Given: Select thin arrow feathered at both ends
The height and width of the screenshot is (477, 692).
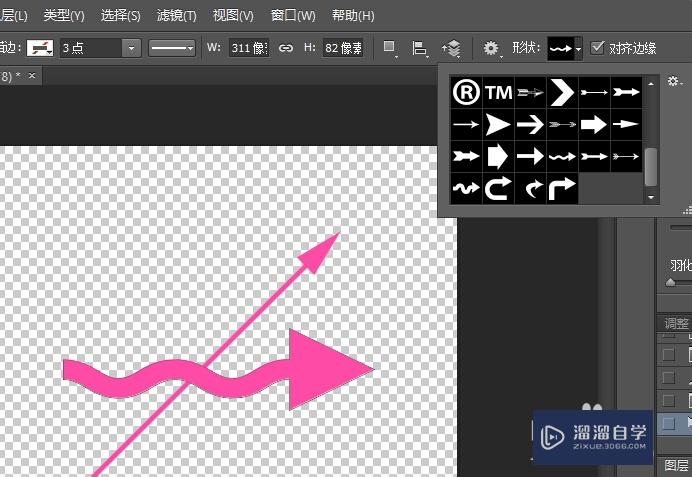Looking at the screenshot, I should [x=562, y=124].
